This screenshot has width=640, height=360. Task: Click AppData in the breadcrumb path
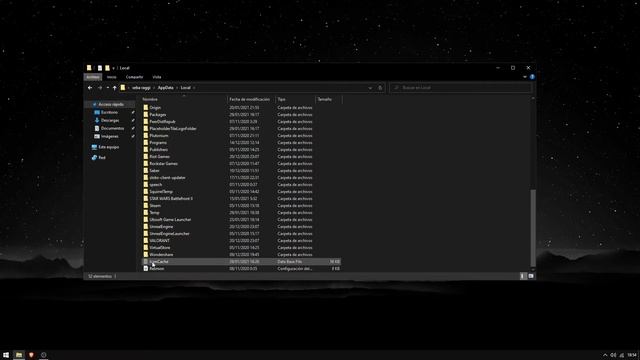point(165,88)
